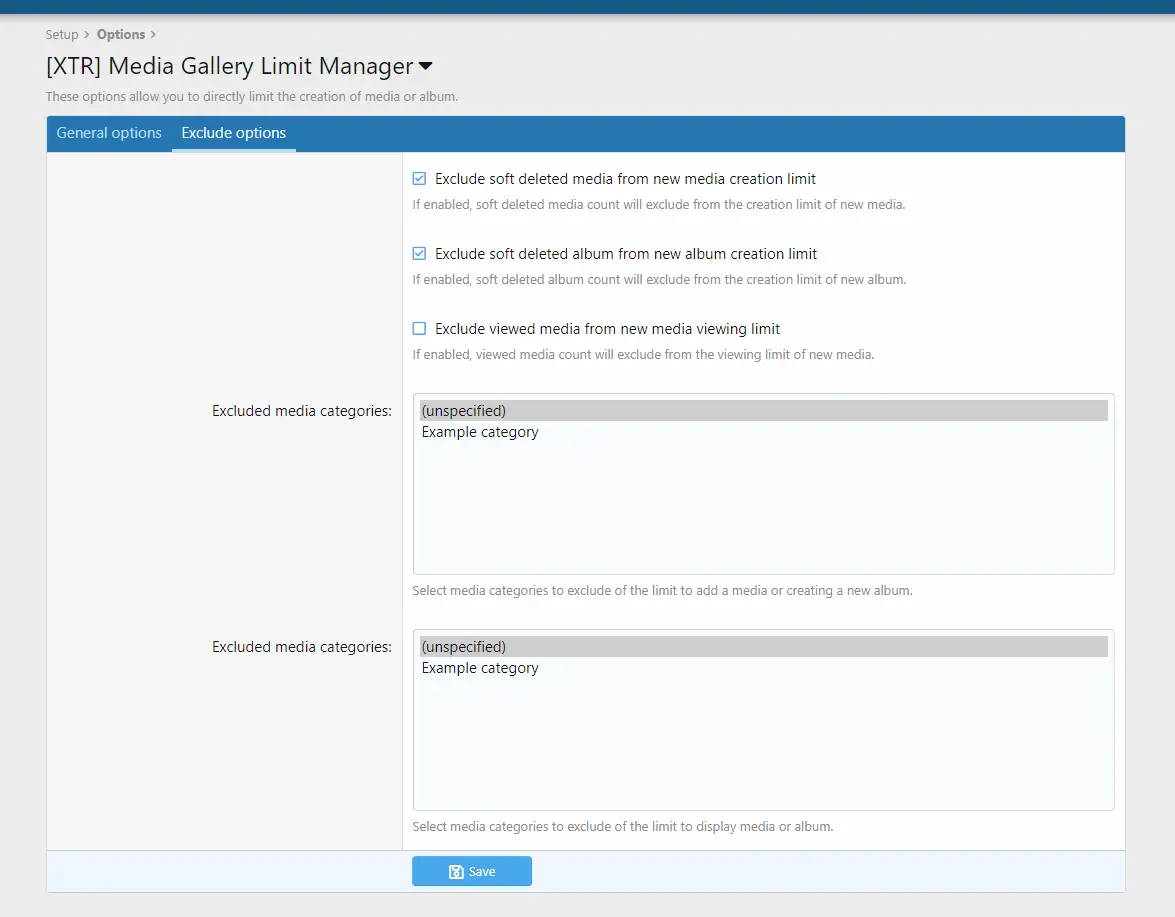The height and width of the screenshot is (917, 1175).
Task: Click the second Excluded media categories label
Action: 302,647
